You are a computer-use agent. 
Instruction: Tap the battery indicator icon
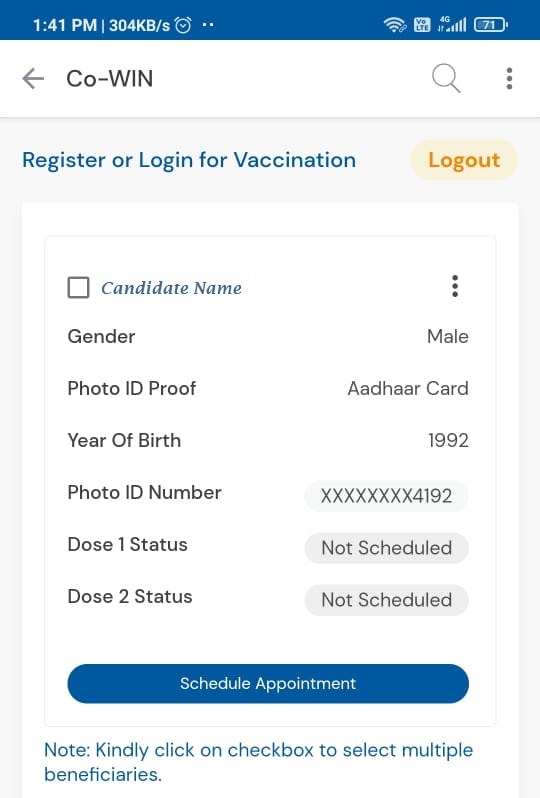coord(491,24)
